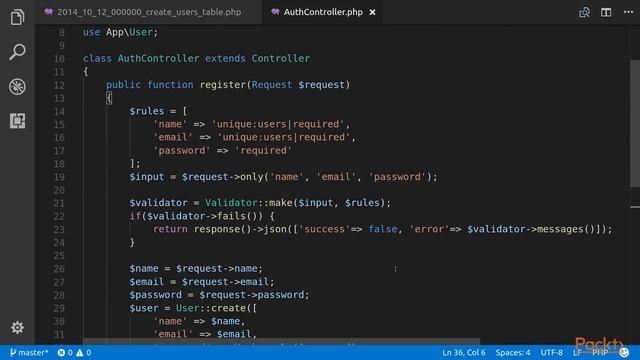Click the errors count icon in the status bar

(61, 353)
